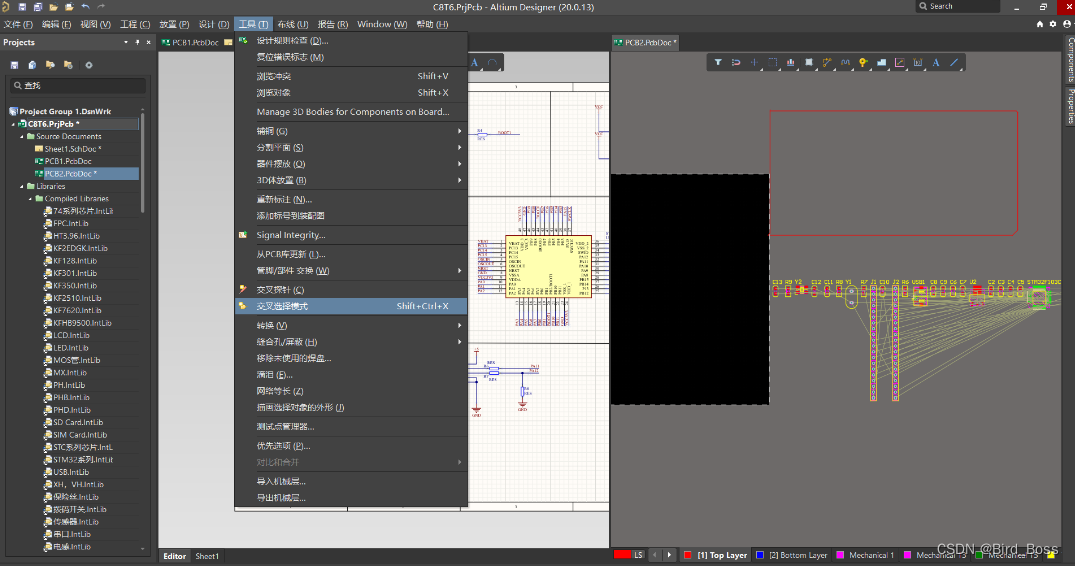Image resolution: width=1075 pixels, height=566 pixels.
Task: Click the previous layer tabs arrow
Action: [655, 555]
